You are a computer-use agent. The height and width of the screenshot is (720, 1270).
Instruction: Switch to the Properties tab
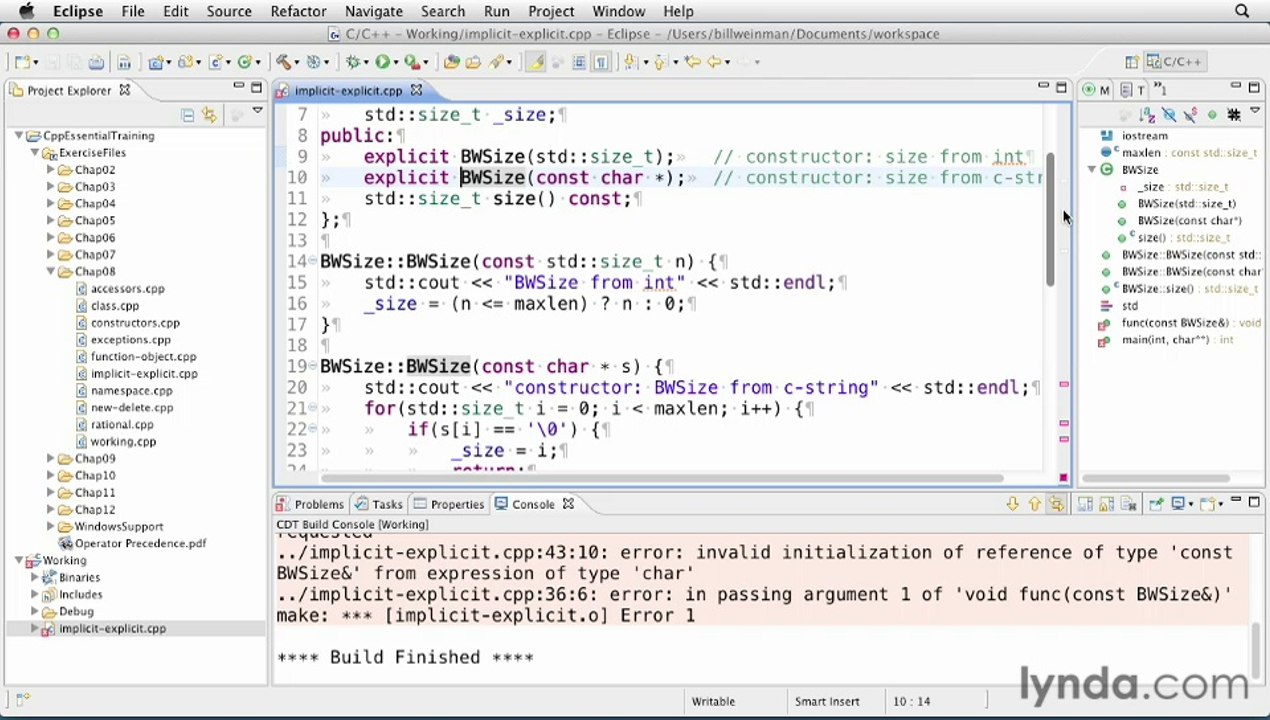pos(449,504)
